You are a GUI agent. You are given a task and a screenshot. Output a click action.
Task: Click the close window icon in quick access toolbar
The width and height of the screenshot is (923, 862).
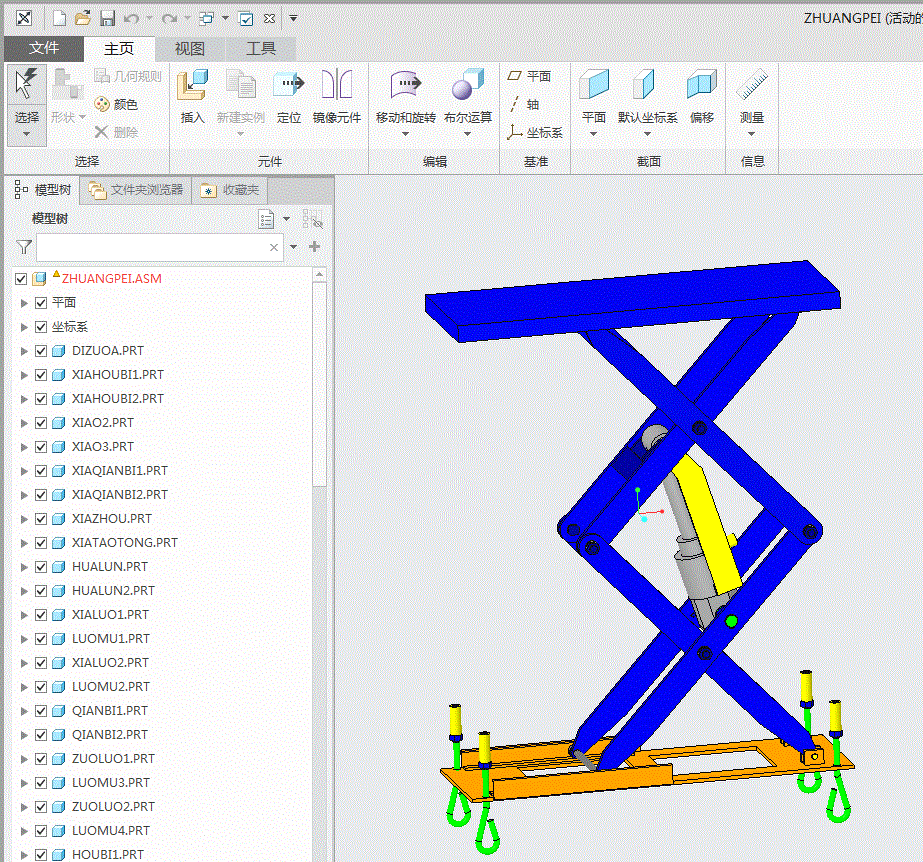[269, 19]
